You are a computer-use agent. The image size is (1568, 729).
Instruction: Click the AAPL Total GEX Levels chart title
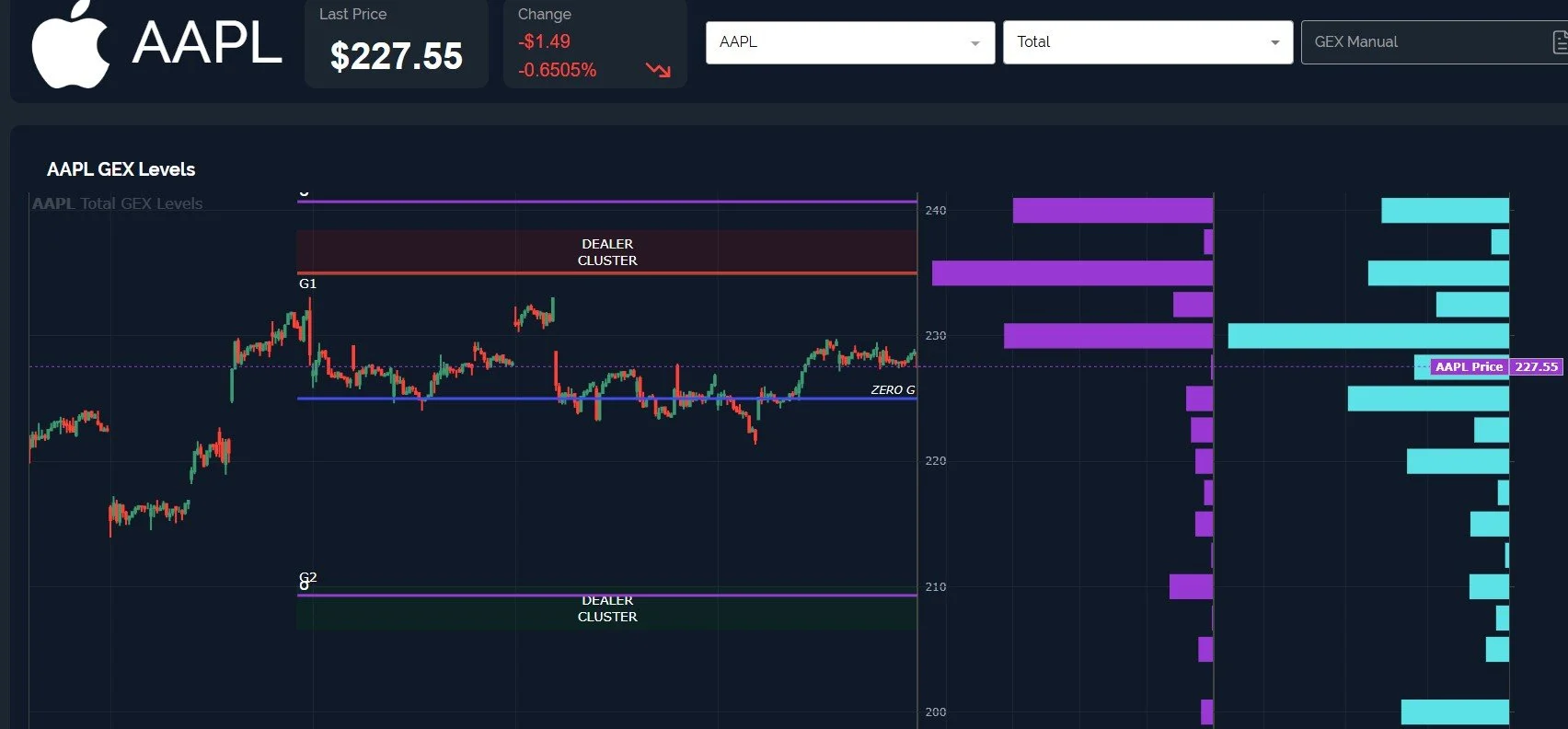pyautogui.click(x=117, y=203)
